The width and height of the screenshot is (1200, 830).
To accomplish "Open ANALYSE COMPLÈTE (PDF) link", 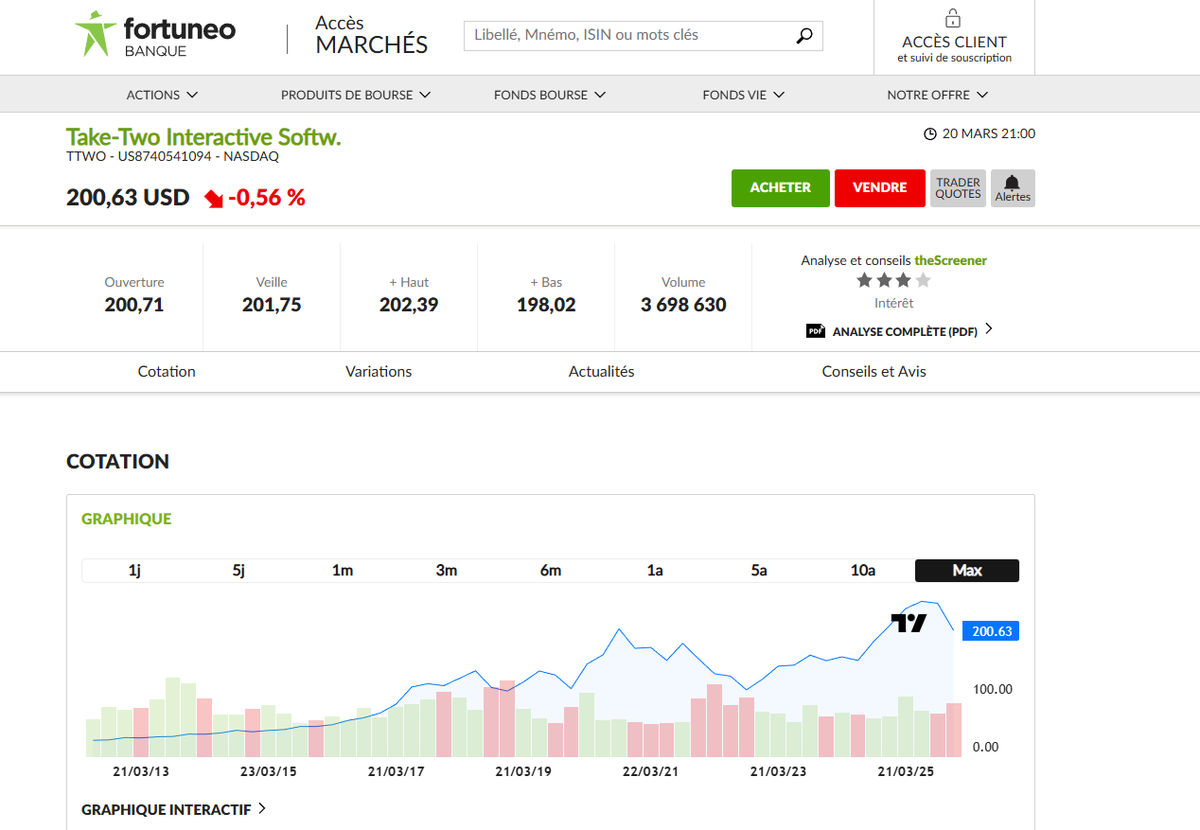I will click(x=905, y=331).
